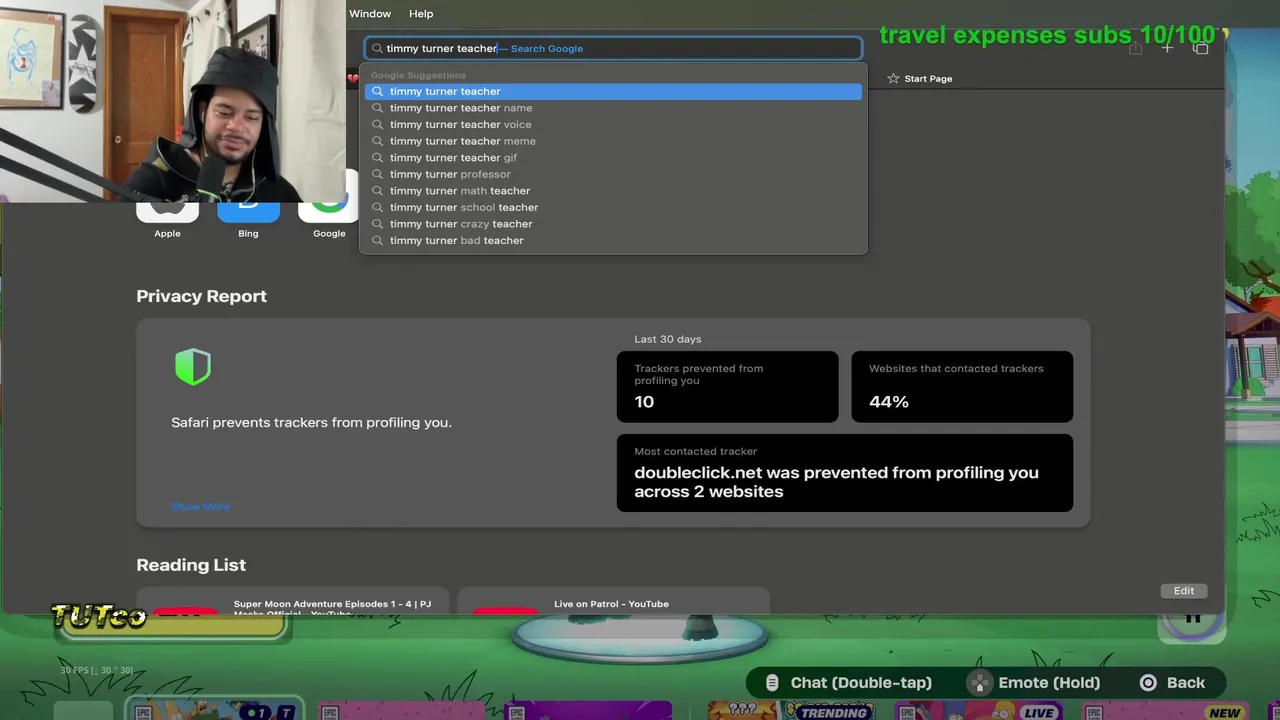Open 'Trackers prevented from profiling you' card
This screenshot has height=720, width=1280.
[x=727, y=386]
